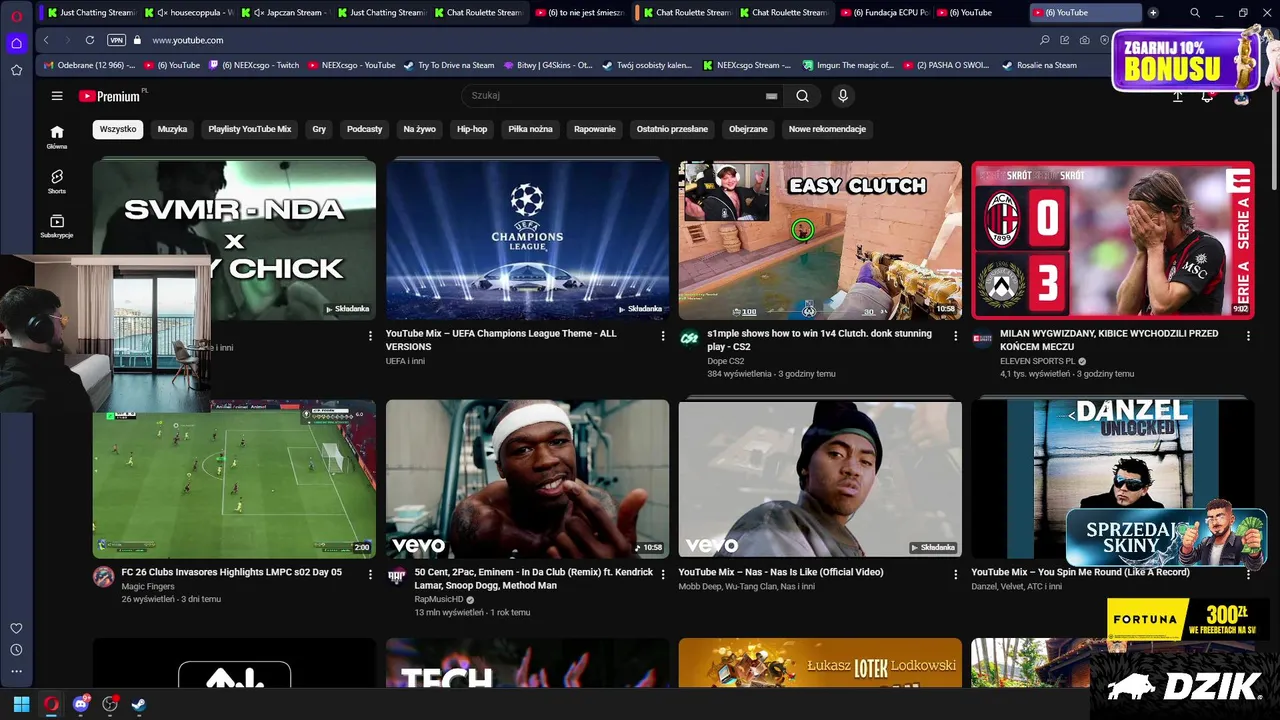Viewport: 1280px width, 720px height.
Task: Select the Piłka nożna filter chip
Action: point(531,129)
